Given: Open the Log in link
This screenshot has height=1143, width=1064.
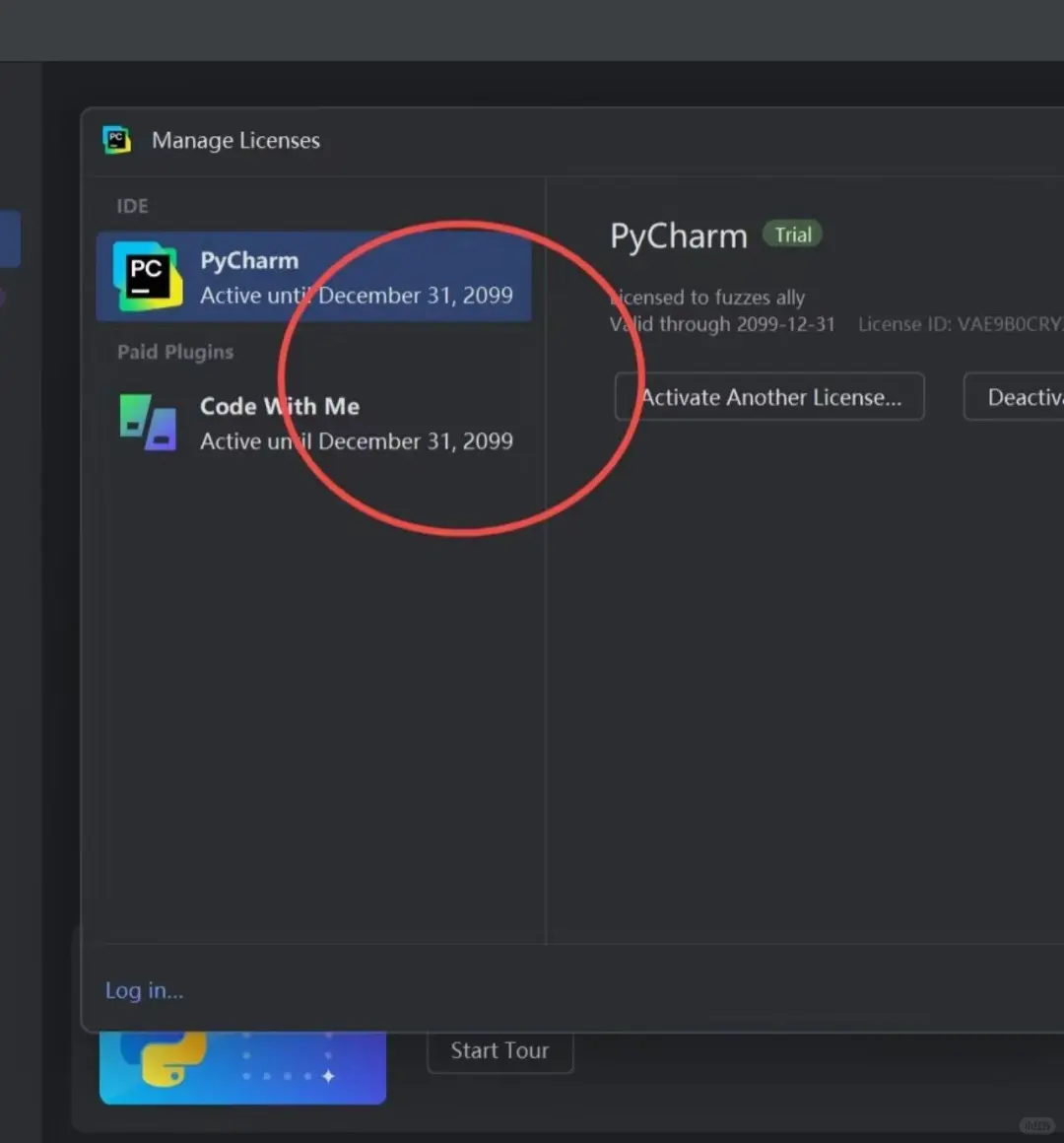Looking at the screenshot, I should pyautogui.click(x=144, y=990).
